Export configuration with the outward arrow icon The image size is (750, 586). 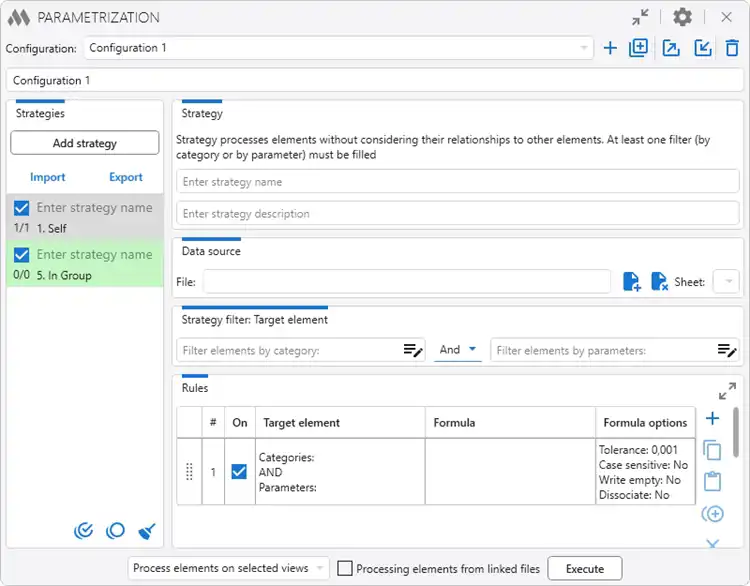[x=671, y=48]
